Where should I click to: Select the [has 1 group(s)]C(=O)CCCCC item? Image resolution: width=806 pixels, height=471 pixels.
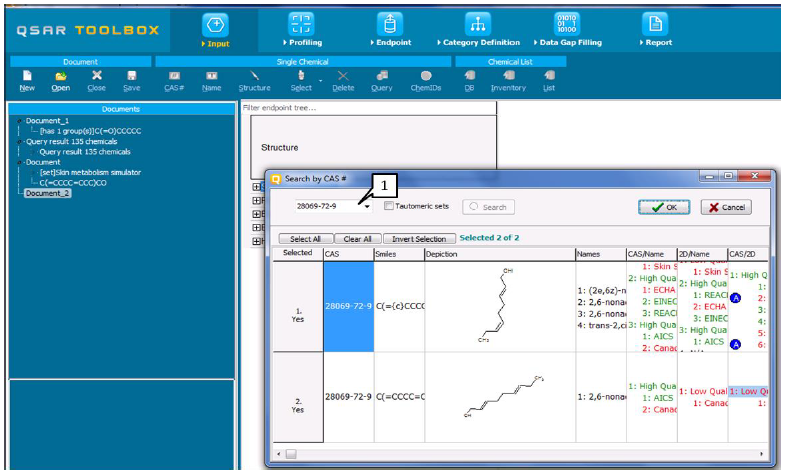tap(90, 131)
